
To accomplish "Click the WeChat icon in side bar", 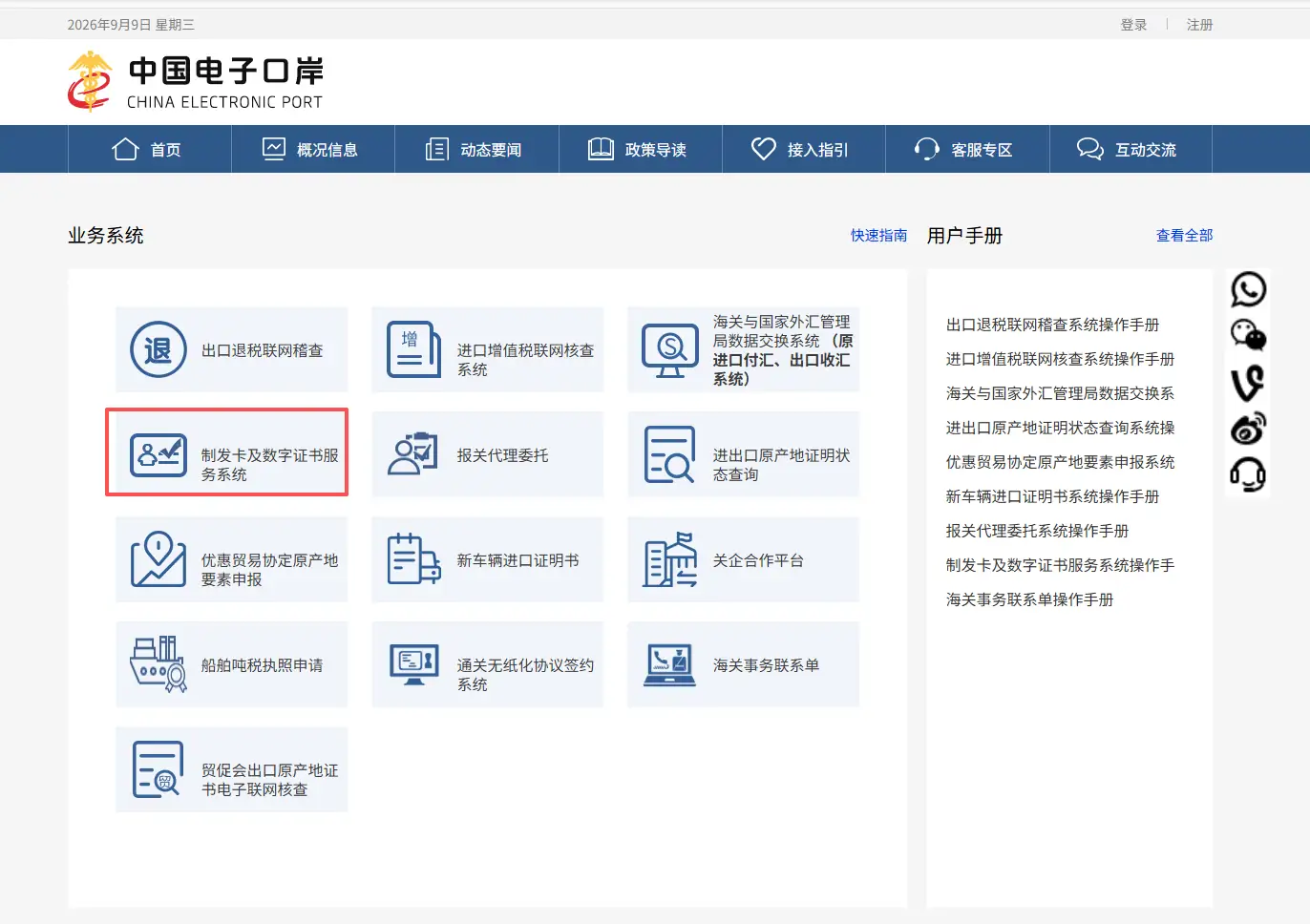I will (1249, 335).
